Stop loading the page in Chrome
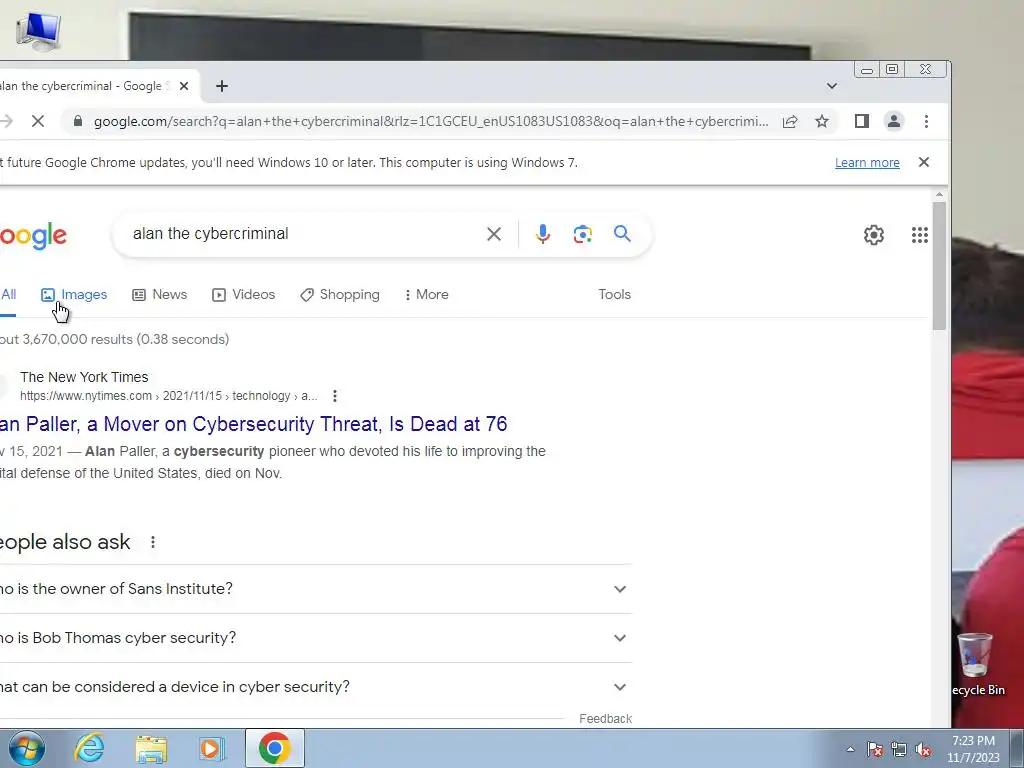Screen dimensions: 1024x768 click(x=38, y=121)
